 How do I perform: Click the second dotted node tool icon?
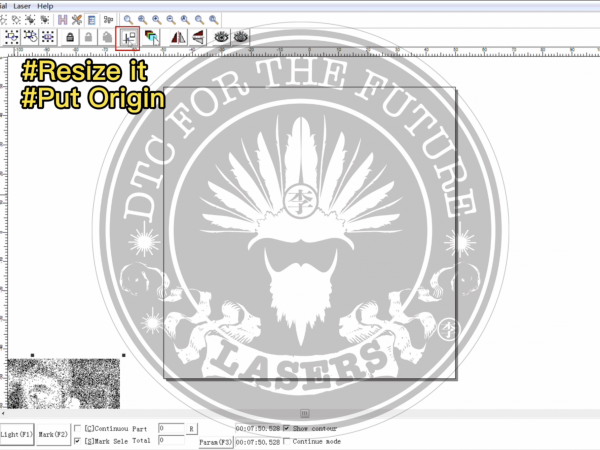pyautogui.click(x=16, y=20)
